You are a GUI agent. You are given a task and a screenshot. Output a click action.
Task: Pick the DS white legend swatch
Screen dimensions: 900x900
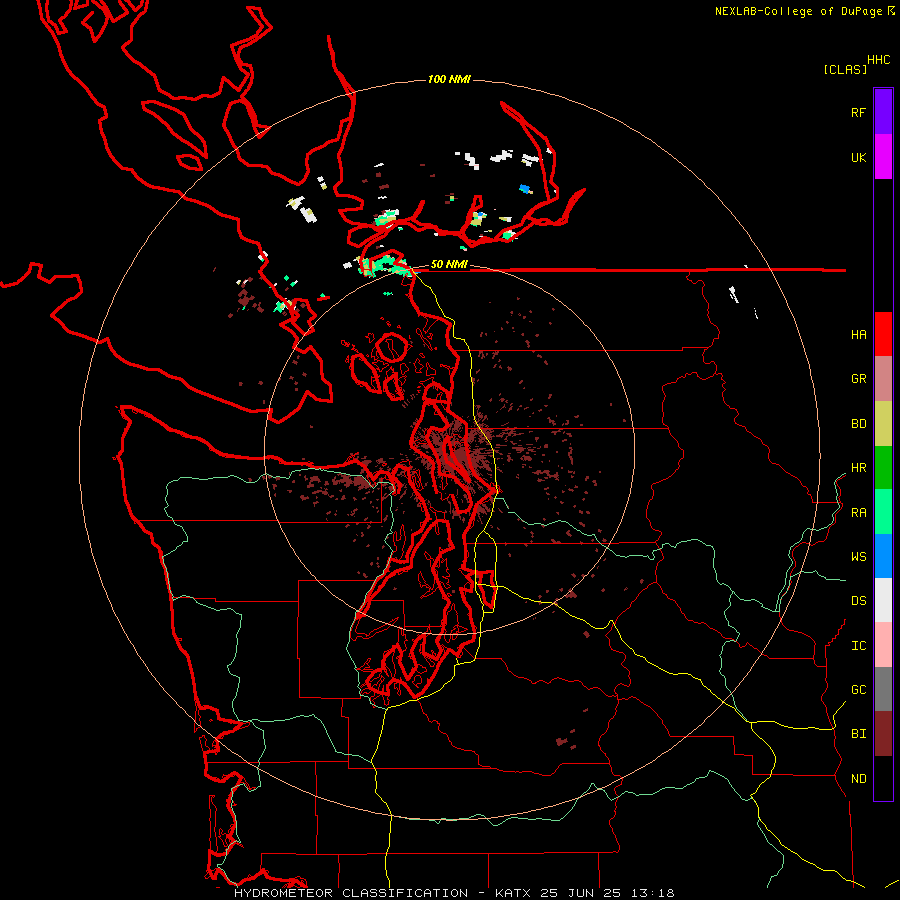(883, 600)
